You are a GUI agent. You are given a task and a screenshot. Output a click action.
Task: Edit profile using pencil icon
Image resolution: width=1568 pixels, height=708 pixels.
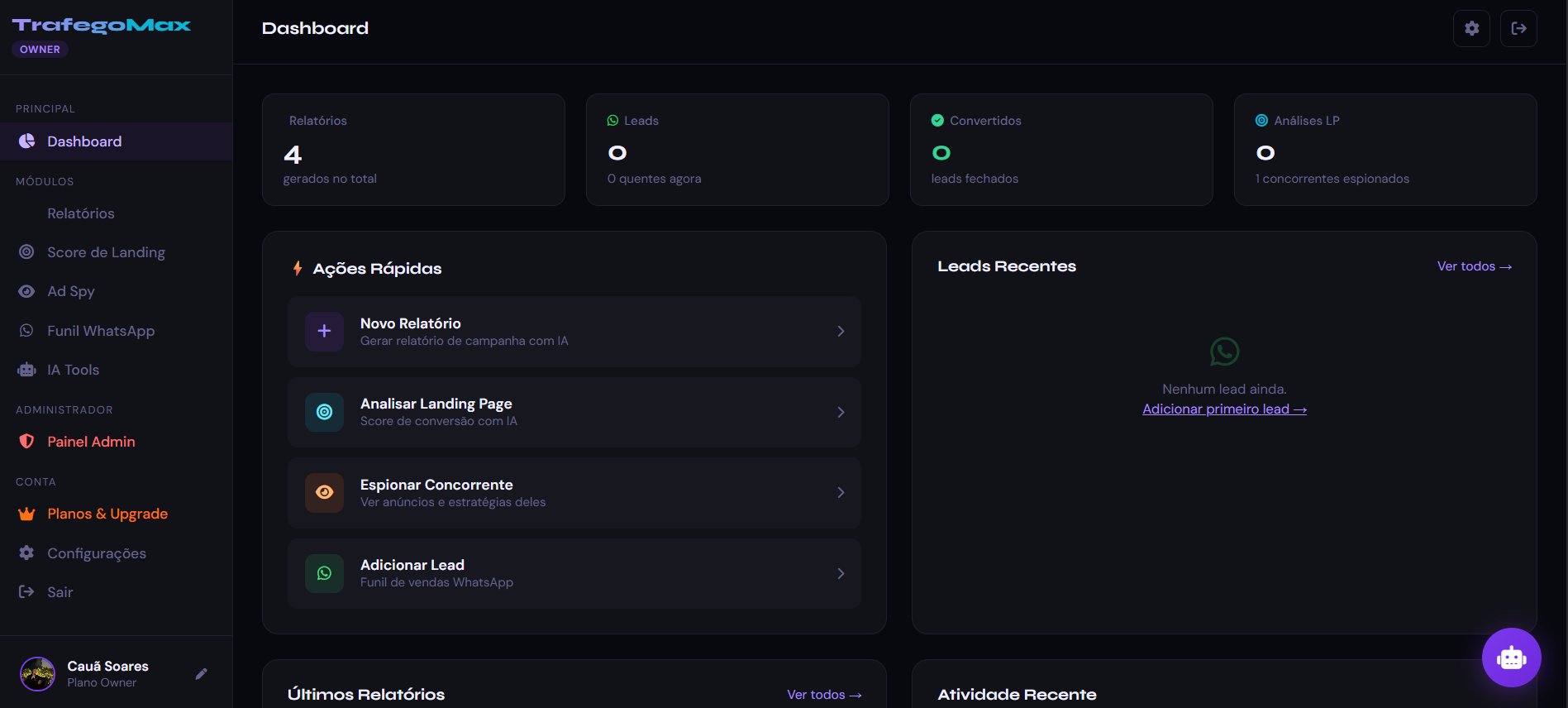pyautogui.click(x=201, y=674)
